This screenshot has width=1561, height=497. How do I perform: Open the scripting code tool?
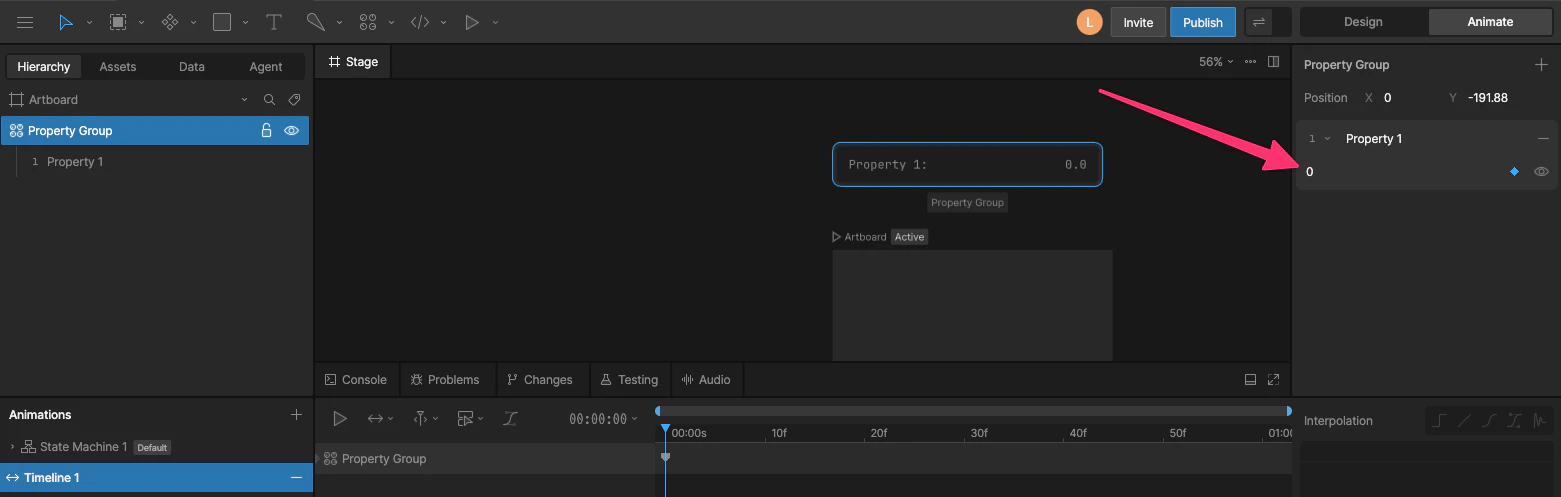coord(420,22)
